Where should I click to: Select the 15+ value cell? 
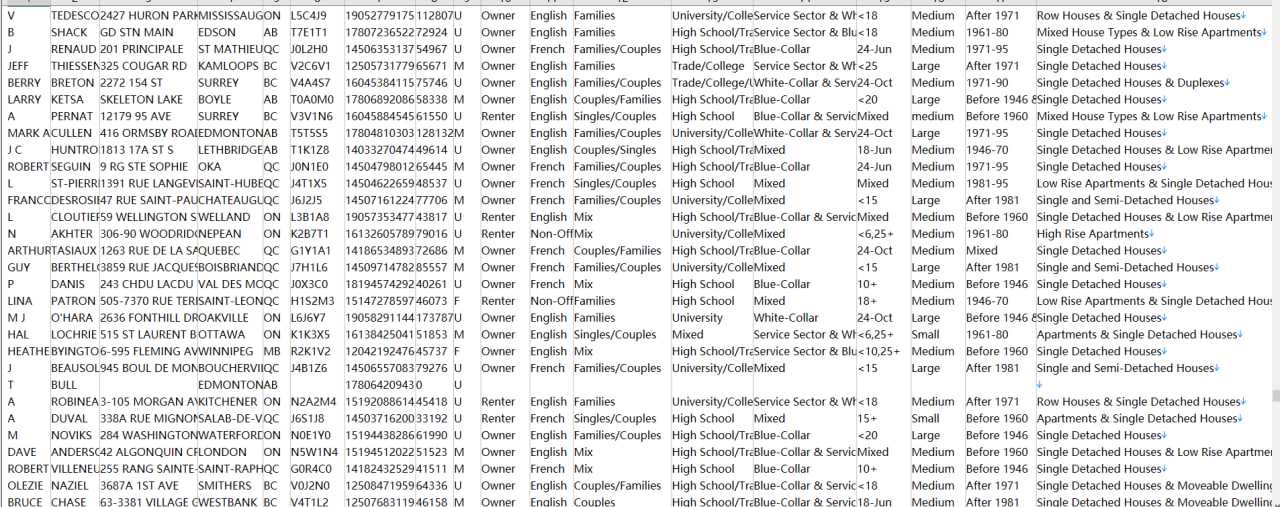(882, 418)
